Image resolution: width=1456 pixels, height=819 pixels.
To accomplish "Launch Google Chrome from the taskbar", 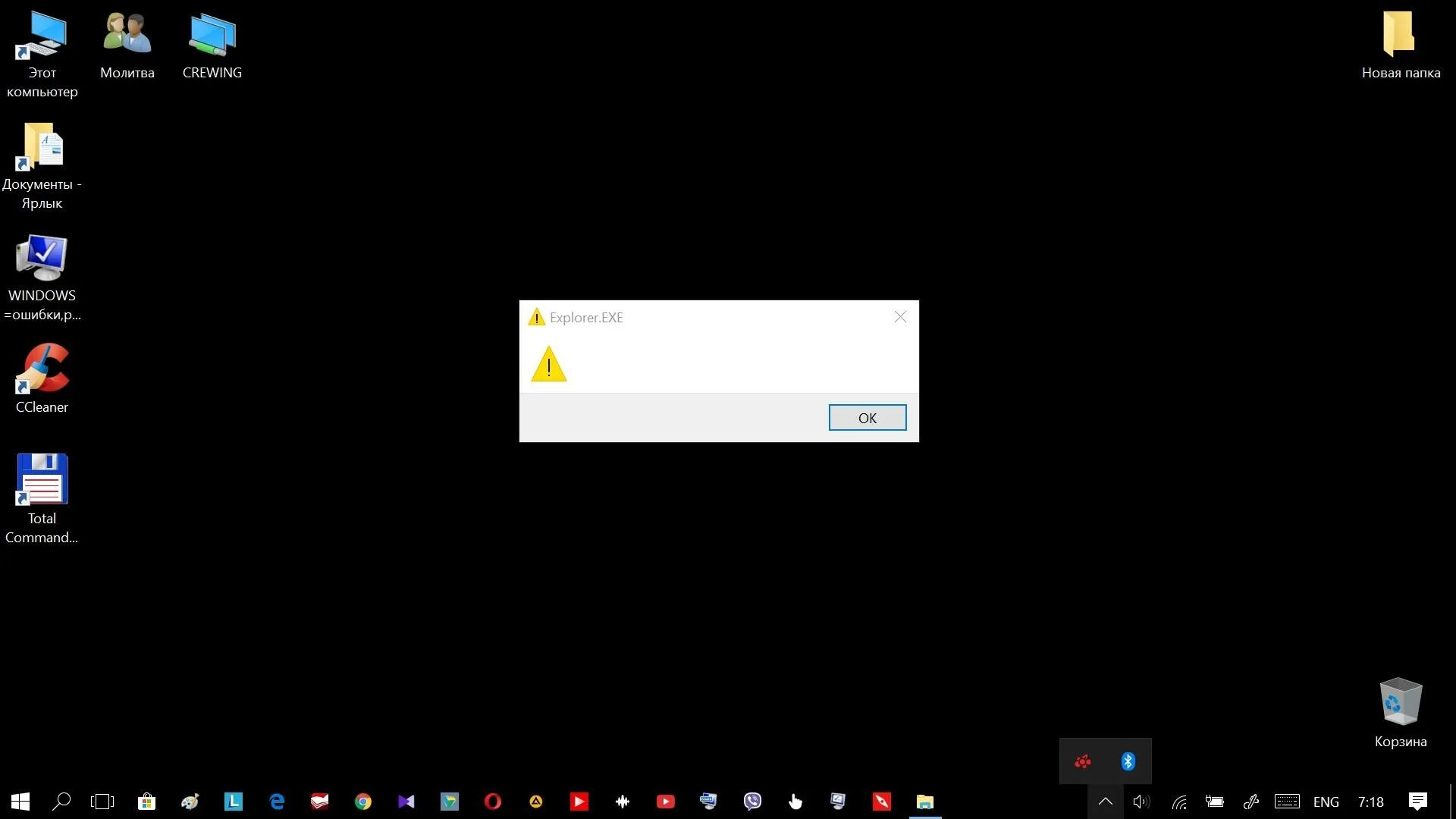I will tap(363, 802).
